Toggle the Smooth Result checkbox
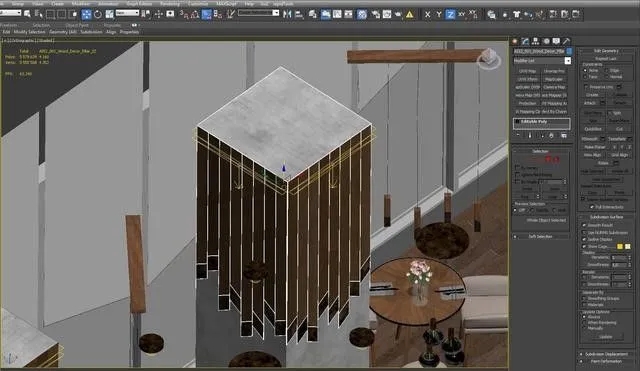The image size is (640, 371). 584,225
